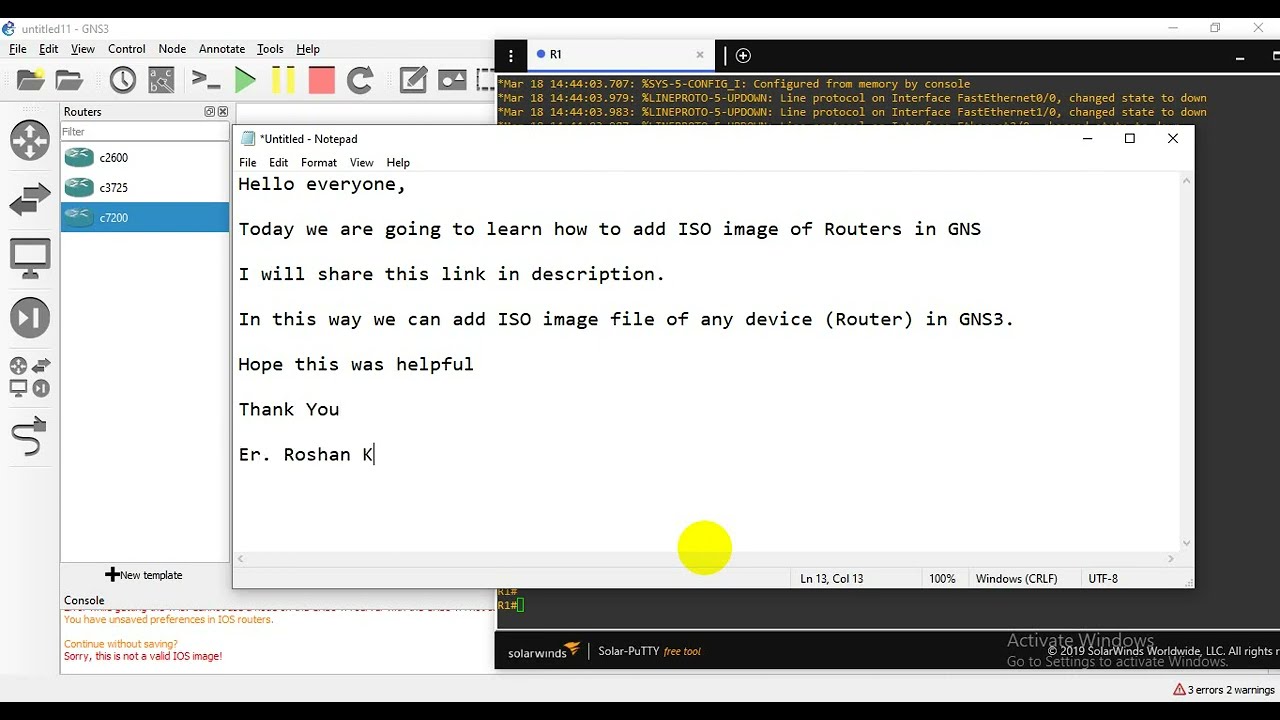Screen dimensions: 1280x720
Task: Click 'Ln 13, Col 13' status entry
Action: tap(831, 579)
